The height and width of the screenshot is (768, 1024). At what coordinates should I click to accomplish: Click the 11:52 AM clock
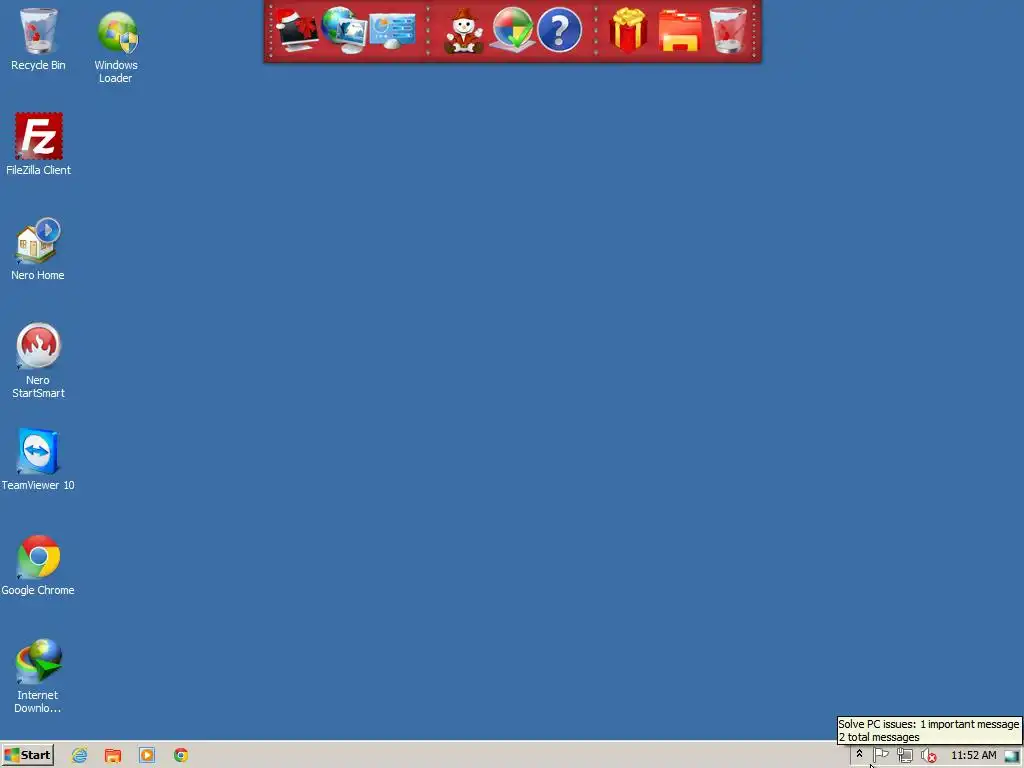click(974, 755)
